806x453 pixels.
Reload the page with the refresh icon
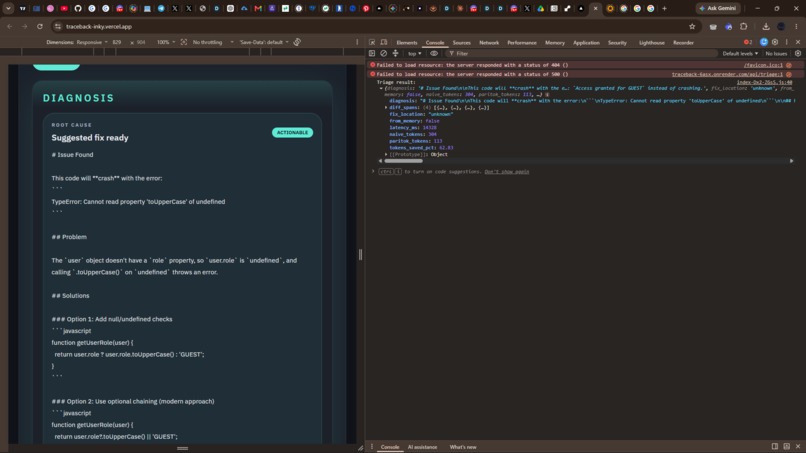tap(40, 26)
